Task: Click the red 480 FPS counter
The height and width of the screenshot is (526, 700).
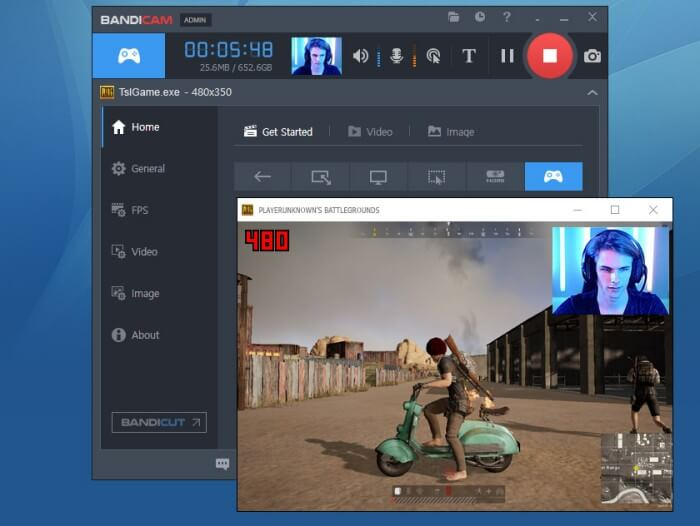Action: pyautogui.click(x=267, y=241)
